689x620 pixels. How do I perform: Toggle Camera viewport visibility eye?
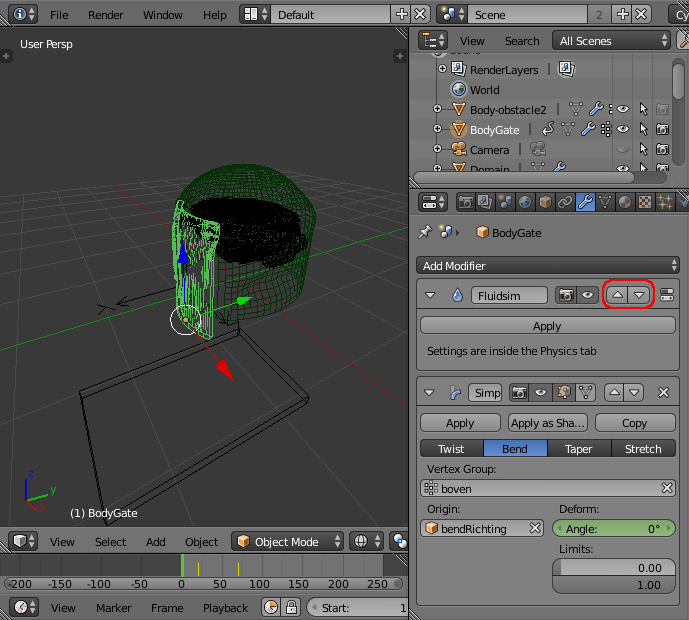coord(623,149)
